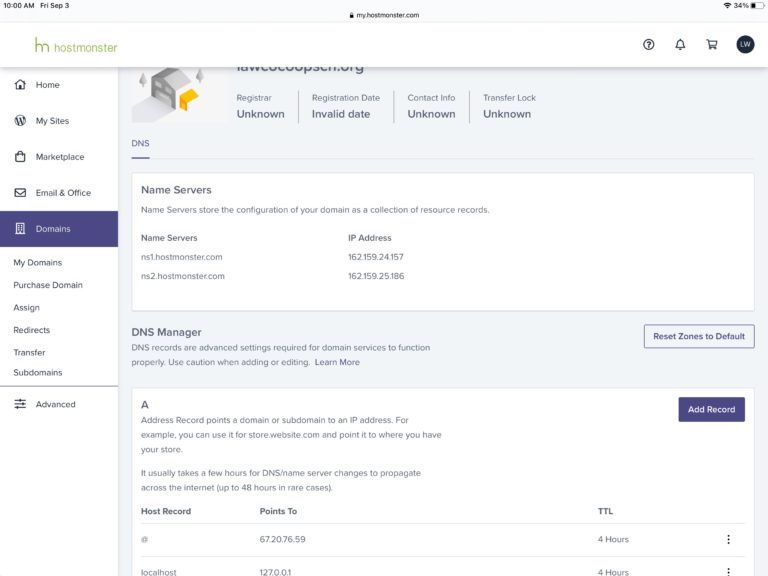Tap the Wi-Fi icon in status bar
This screenshot has height=576, width=768.
pyautogui.click(x=727, y=5)
